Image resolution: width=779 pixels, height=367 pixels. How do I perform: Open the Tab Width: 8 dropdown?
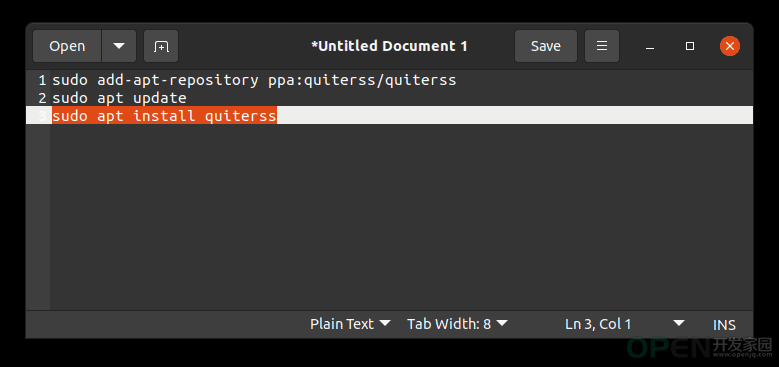click(457, 324)
